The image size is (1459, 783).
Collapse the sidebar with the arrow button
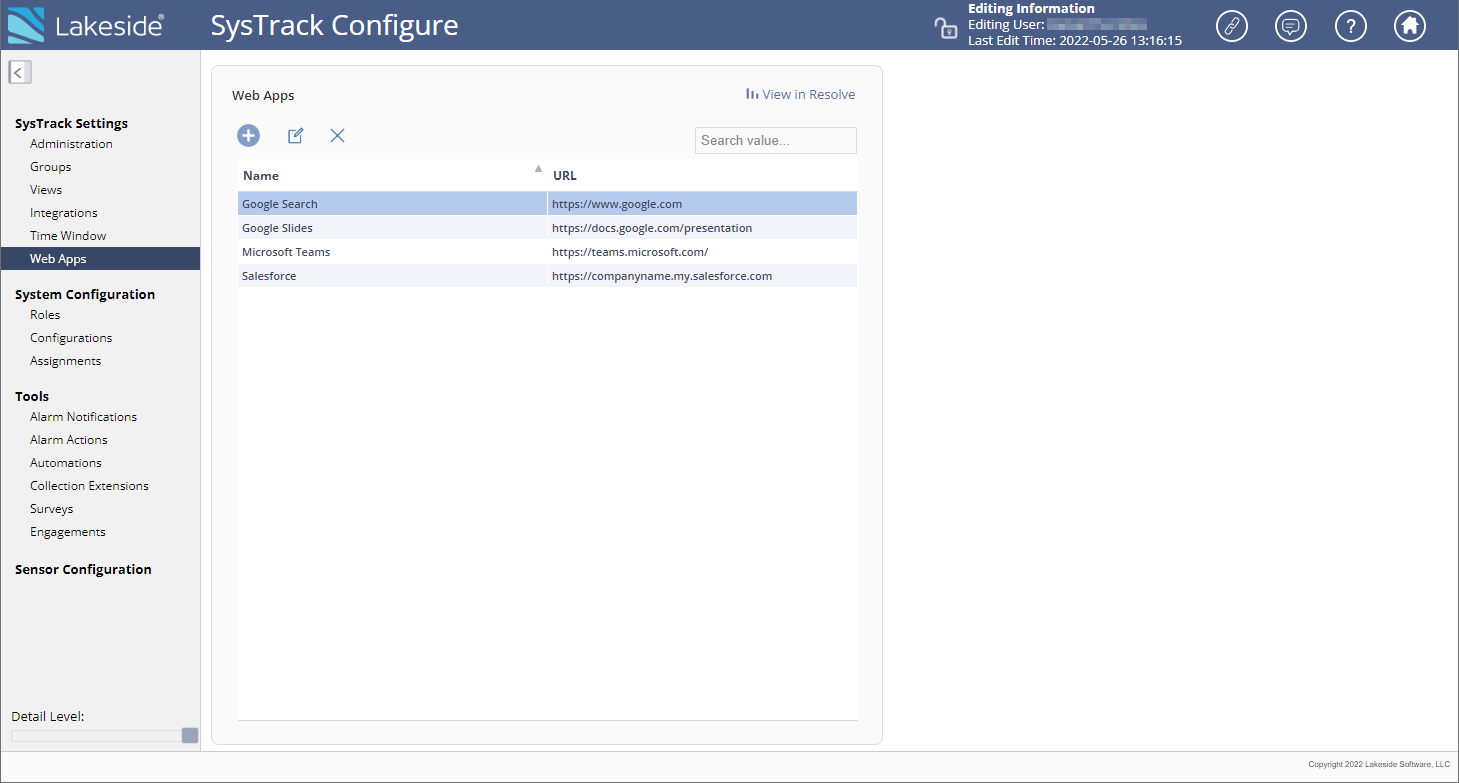click(20, 72)
